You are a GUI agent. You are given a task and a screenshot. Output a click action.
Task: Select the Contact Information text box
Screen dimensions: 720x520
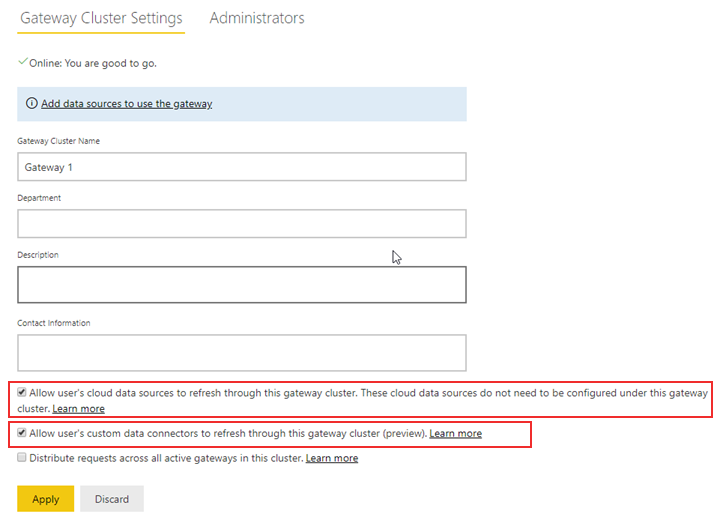(x=242, y=352)
